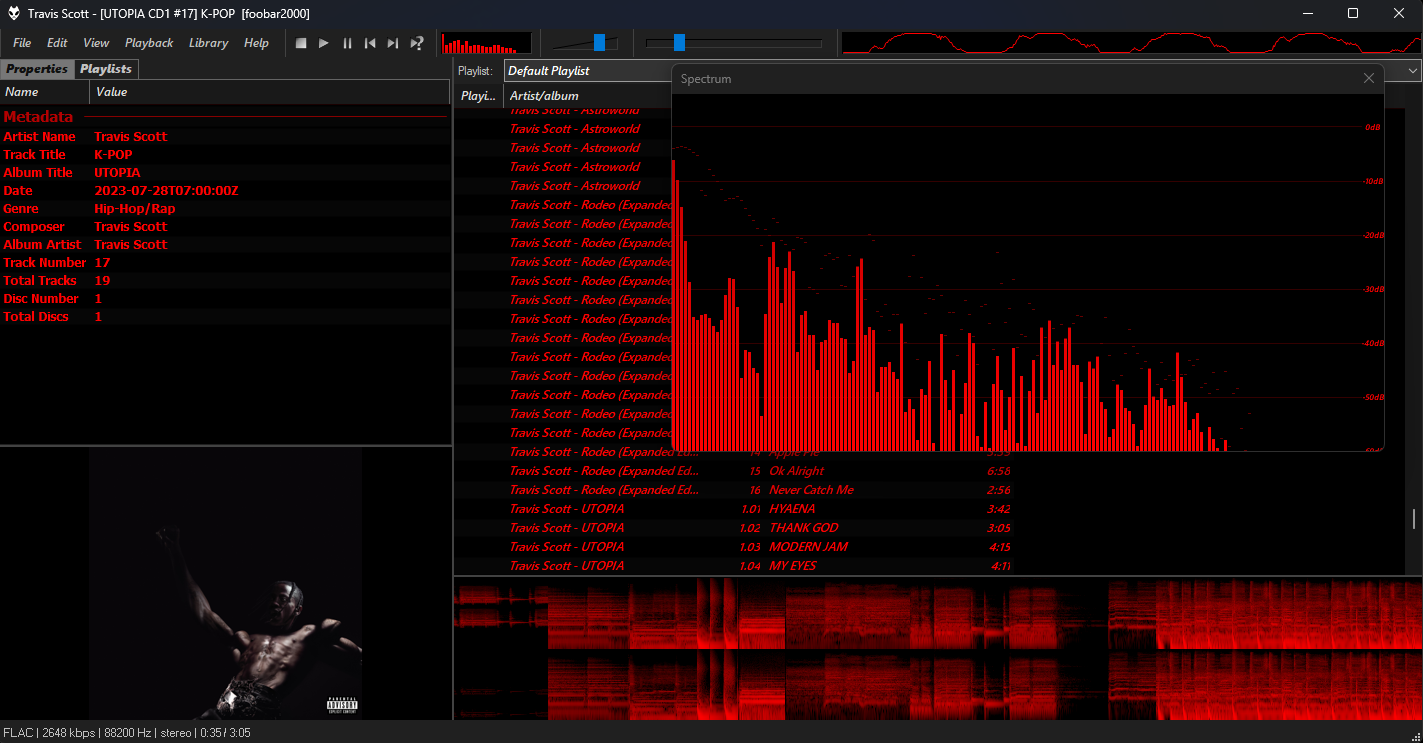This screenshot has height=743, width=1423.
Task: Click the Play button in the toolbar
Action: [324, 43]
